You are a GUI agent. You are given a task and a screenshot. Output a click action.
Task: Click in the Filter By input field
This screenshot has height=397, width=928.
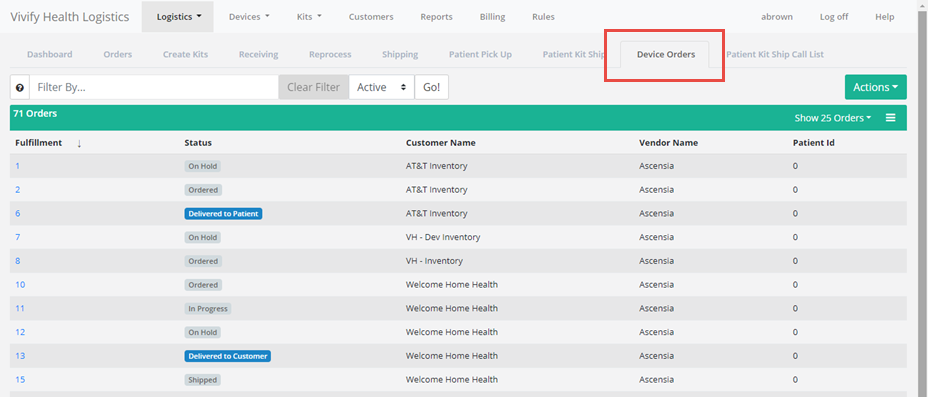[154, 87]
